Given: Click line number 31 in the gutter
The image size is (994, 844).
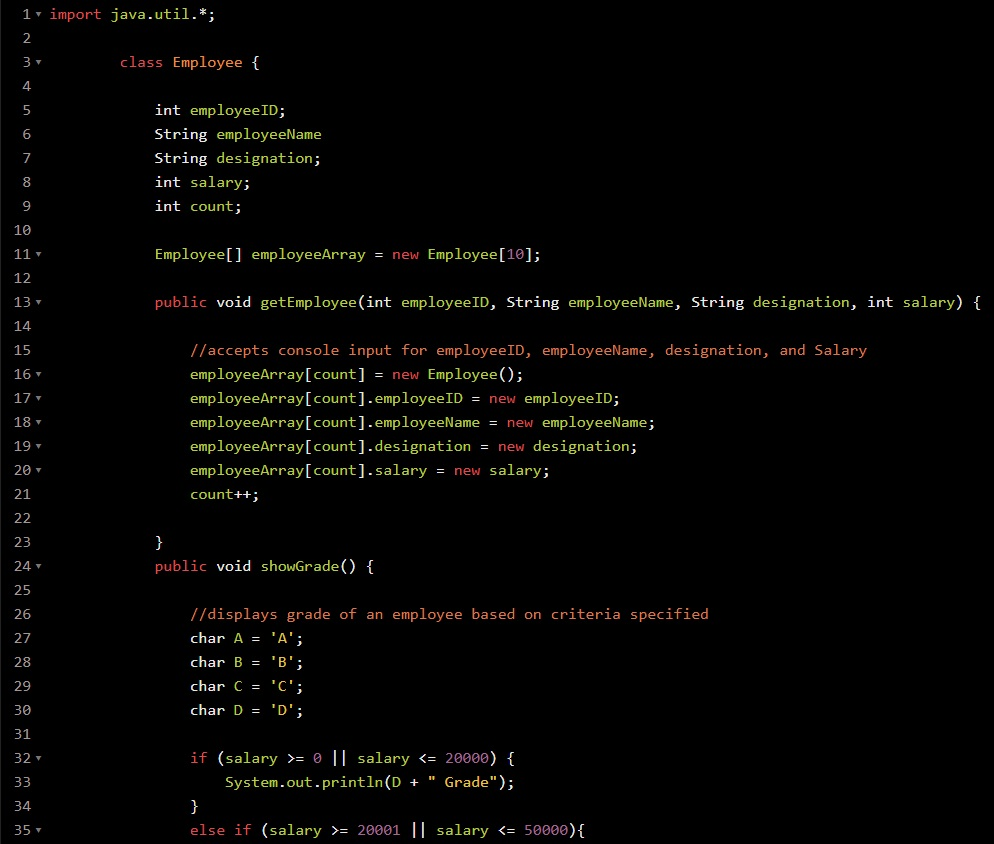Looking at the screenshot, I should coord(22,734).
